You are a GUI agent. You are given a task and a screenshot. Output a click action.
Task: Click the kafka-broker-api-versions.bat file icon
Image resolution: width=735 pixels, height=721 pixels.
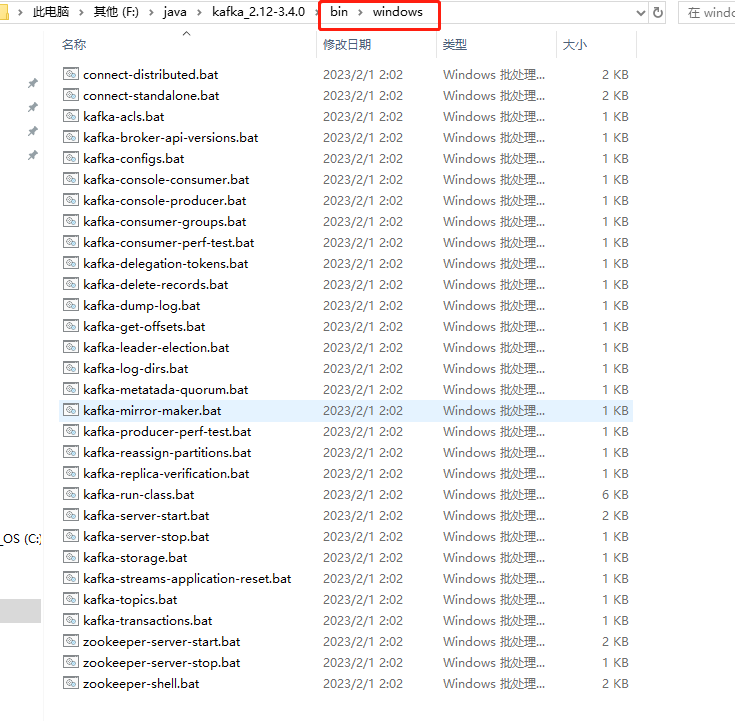coord(71,137)
